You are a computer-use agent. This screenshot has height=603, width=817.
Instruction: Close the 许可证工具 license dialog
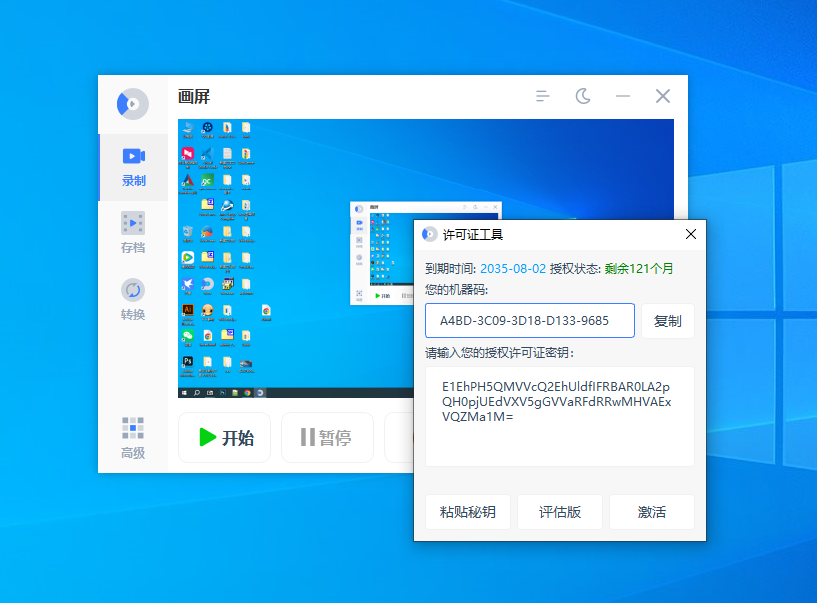click(690, 234)
